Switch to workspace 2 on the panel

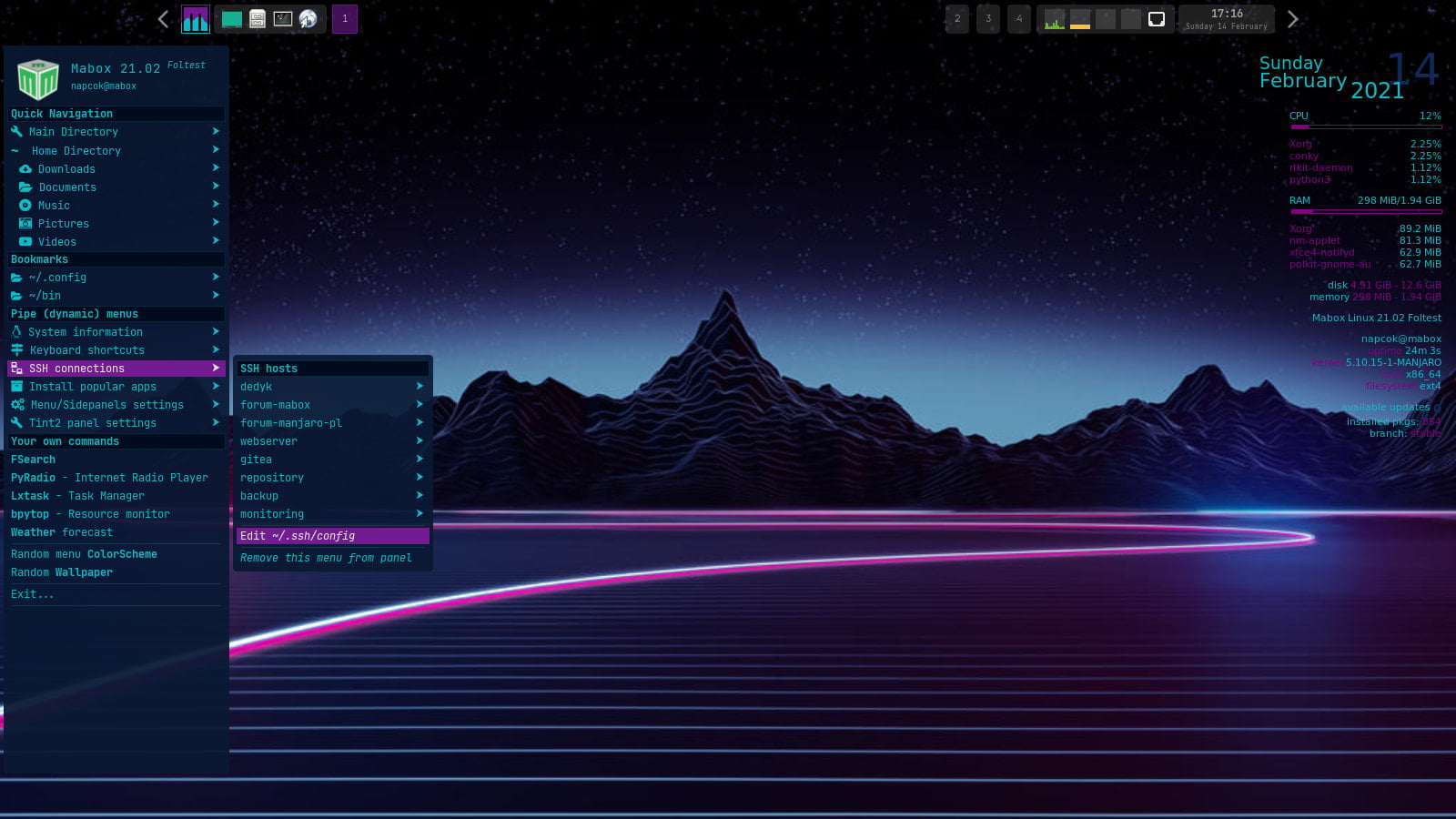pos(956,18)
